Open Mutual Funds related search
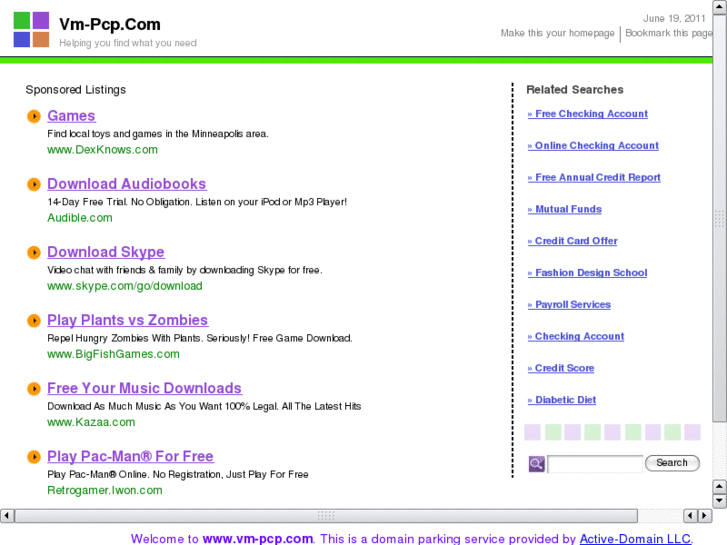Image resolution: width=727 pixels, height=545 pixels. pyautogui.click(x=564, y=209)
